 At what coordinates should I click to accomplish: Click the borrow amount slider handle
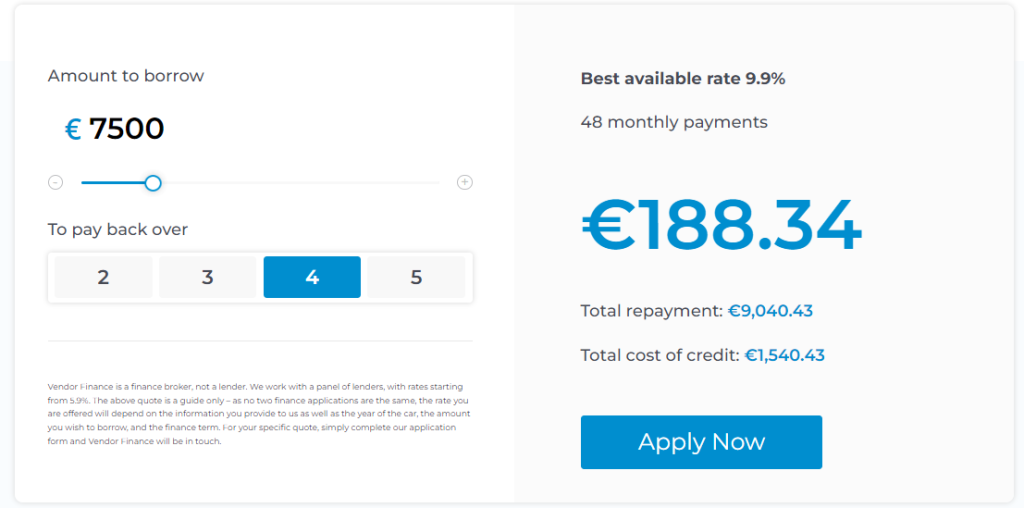[153, 183]
